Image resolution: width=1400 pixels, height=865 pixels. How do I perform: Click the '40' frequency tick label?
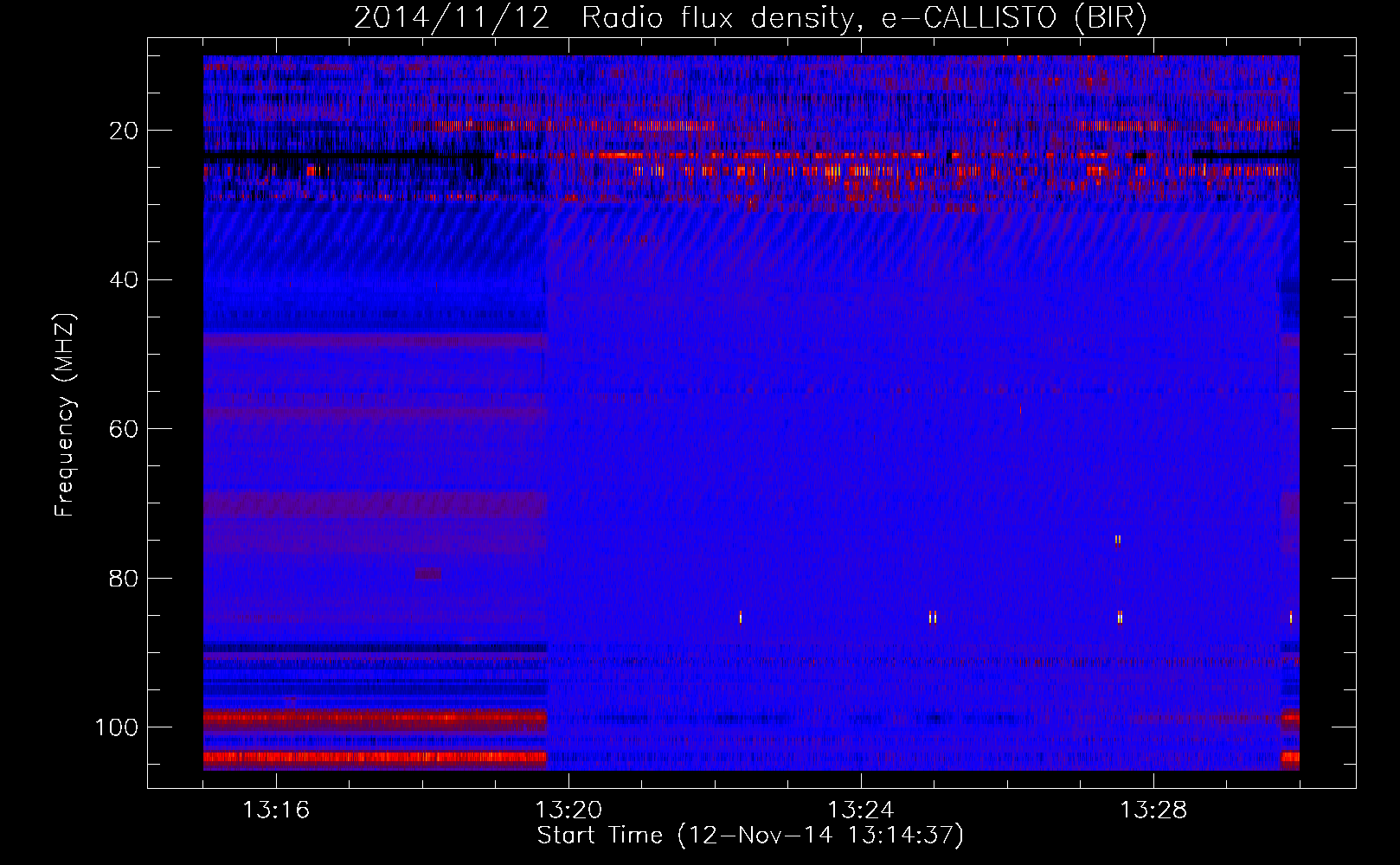click(x=125, y=280)
